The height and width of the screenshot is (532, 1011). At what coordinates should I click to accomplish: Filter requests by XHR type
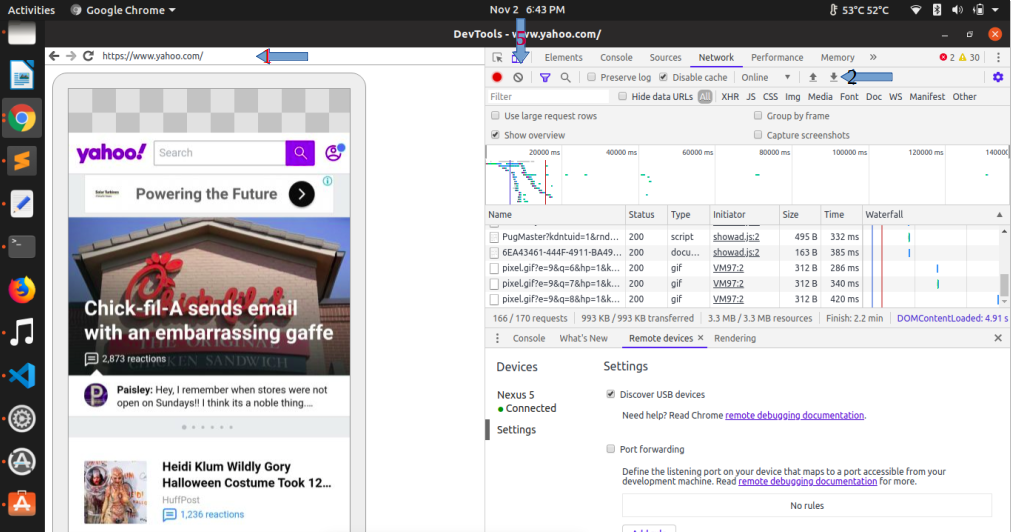pyautogui.click(x=730, y=97)
